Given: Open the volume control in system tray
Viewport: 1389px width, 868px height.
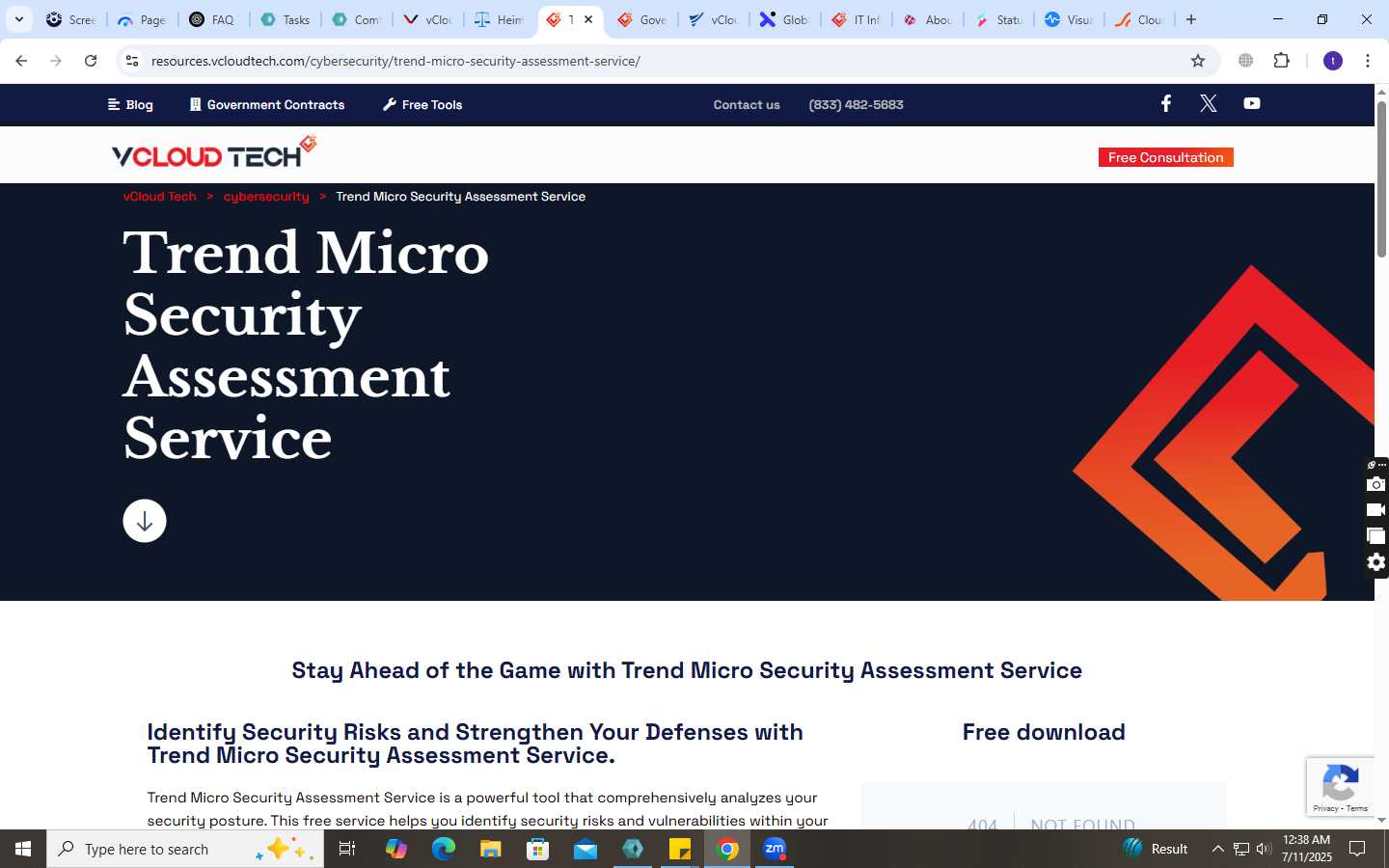Looking at the screenshot, I should pos(1264,849).
